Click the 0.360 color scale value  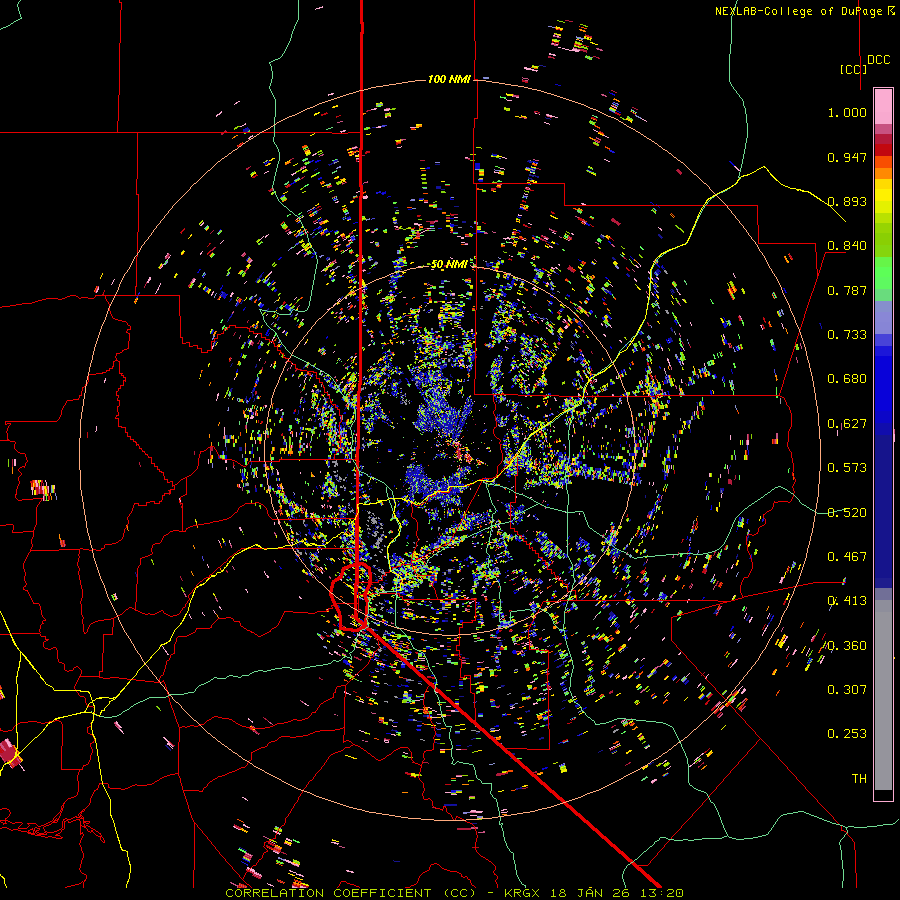click(x=847, y=646)
